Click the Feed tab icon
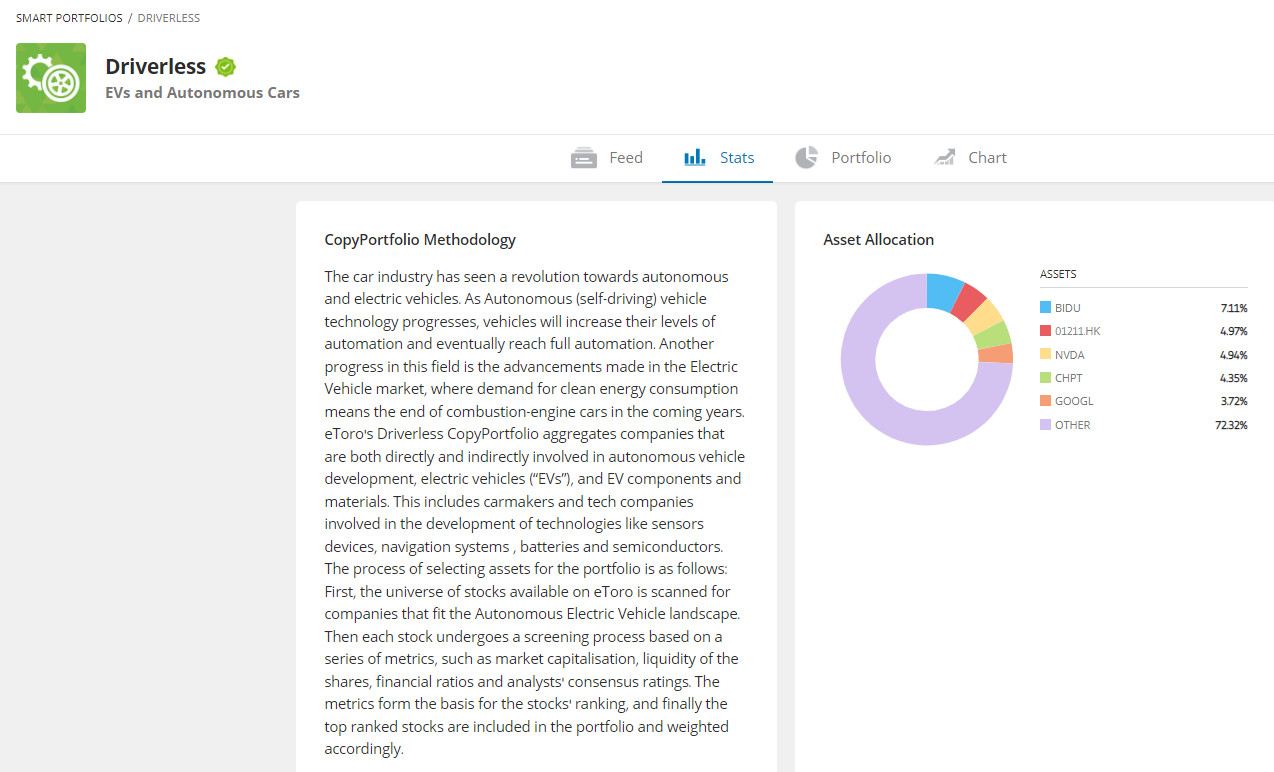This screenshot has height=772, width=1274. [x=584, y=158]
